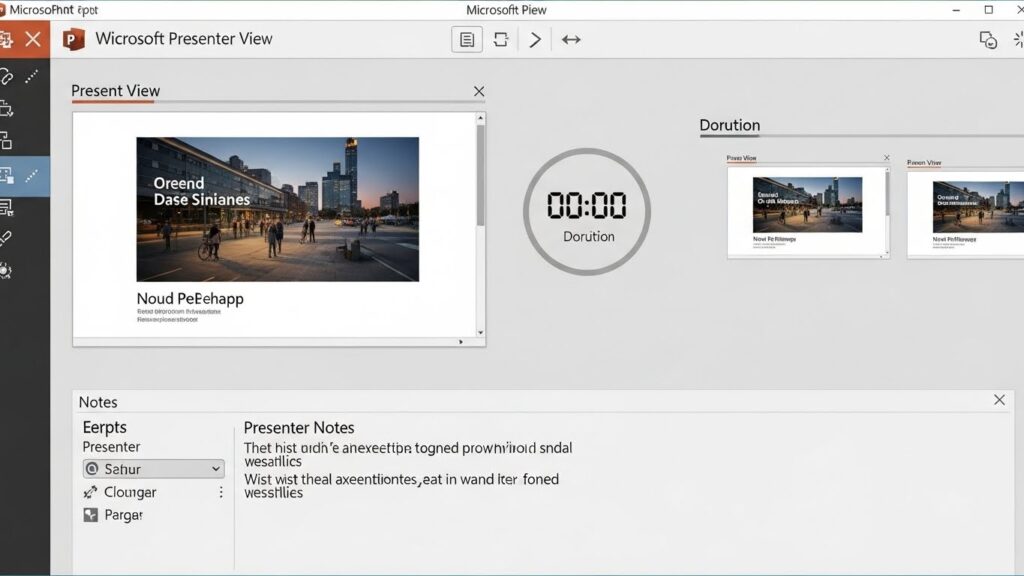The width and height of the screenshot is (1024, 576).
Task: Click the PowerPoint logo icon
Action: [73, 39]
